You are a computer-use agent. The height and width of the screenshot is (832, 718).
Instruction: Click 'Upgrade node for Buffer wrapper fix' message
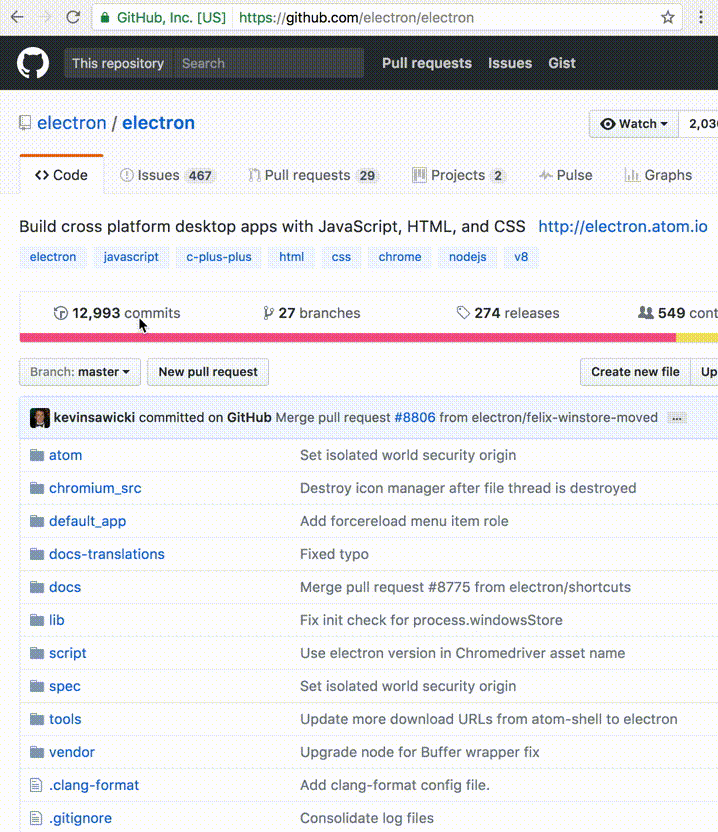[420, 752]
